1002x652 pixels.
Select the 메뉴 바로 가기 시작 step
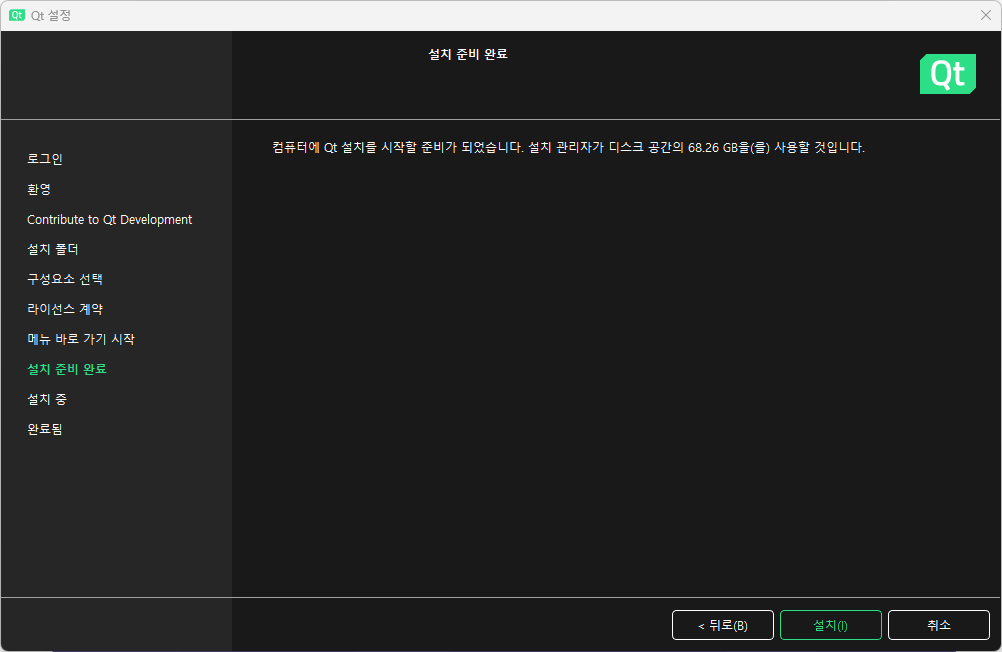pyautogui.click(x=81, y=339)
